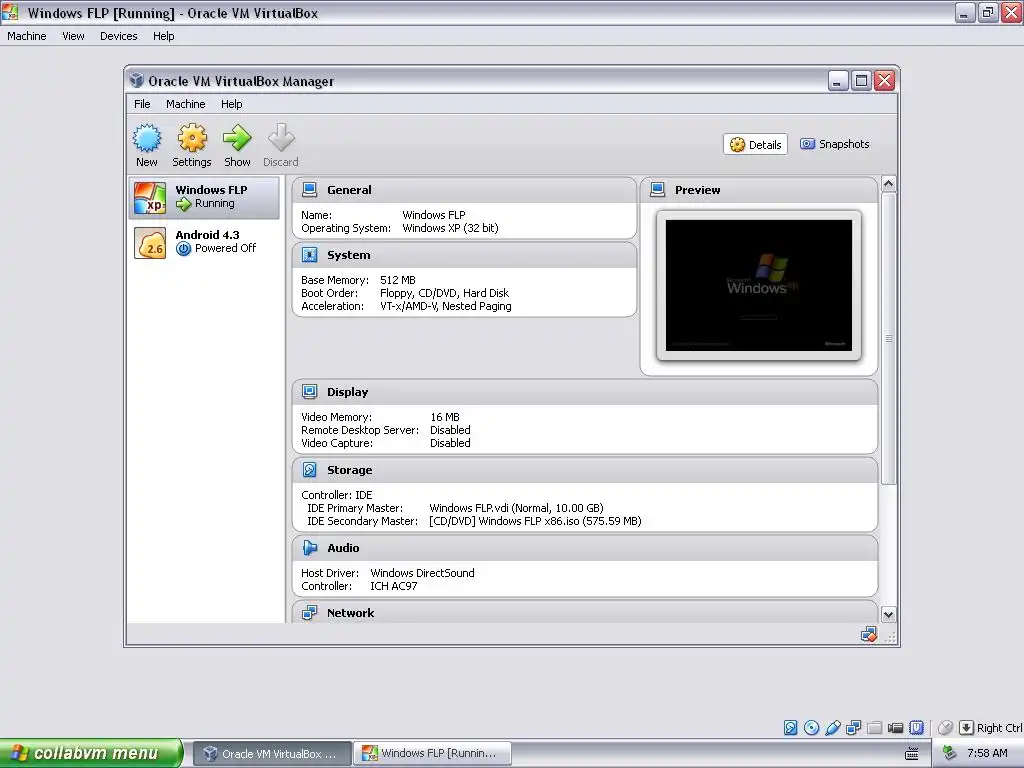Collapse the Network section header
This screenshot has height=768, width=1024.
point(584,613)
